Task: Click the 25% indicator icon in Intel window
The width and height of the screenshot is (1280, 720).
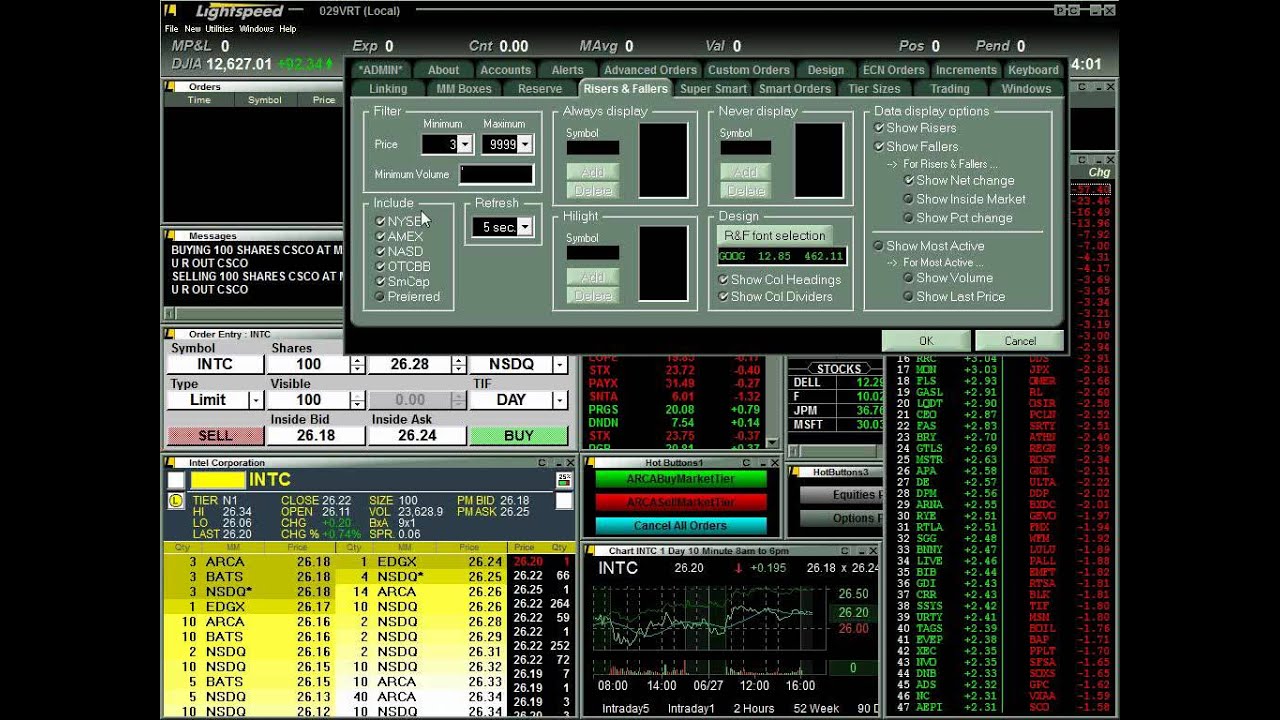Action: (x=564, y=480)
